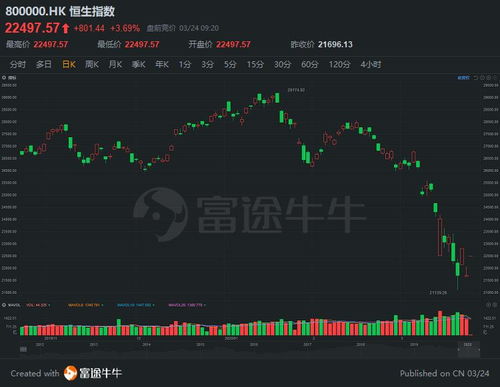Switch to the 日K daily chart tab

coord(69,64)
